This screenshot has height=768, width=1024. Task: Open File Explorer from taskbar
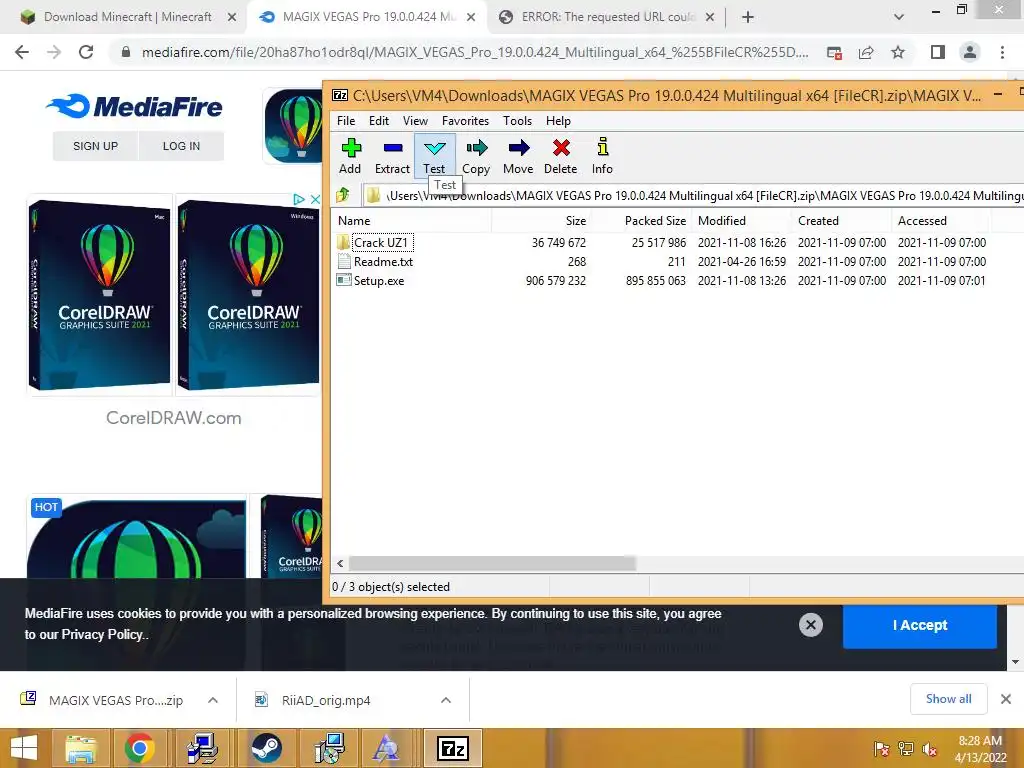(x=80, y=748)
